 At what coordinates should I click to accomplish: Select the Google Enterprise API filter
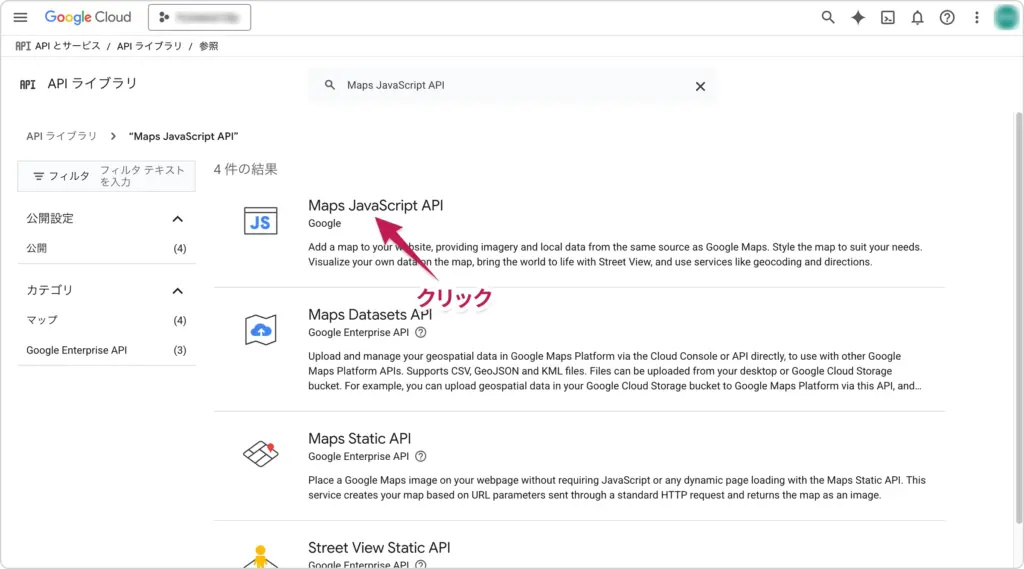(x=106, y=350)
